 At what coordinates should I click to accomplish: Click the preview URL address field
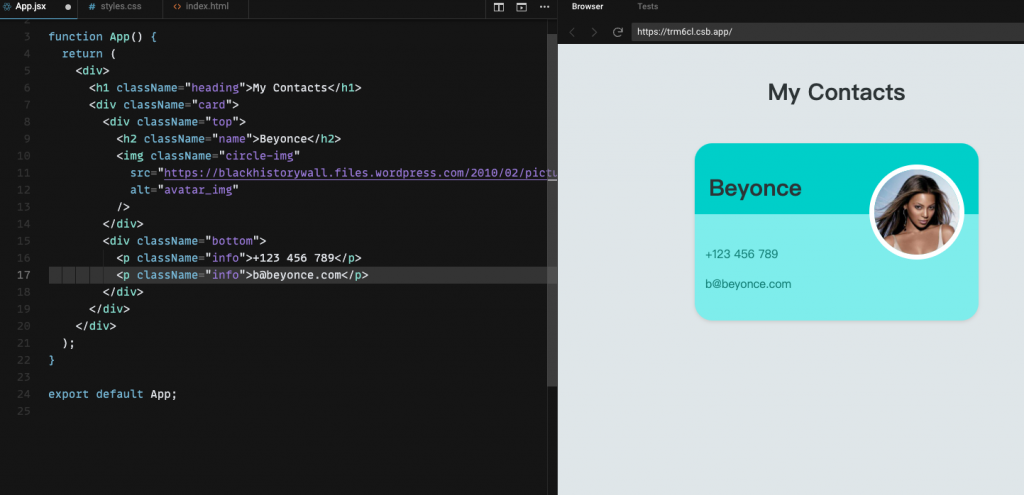tap(827, 32)
